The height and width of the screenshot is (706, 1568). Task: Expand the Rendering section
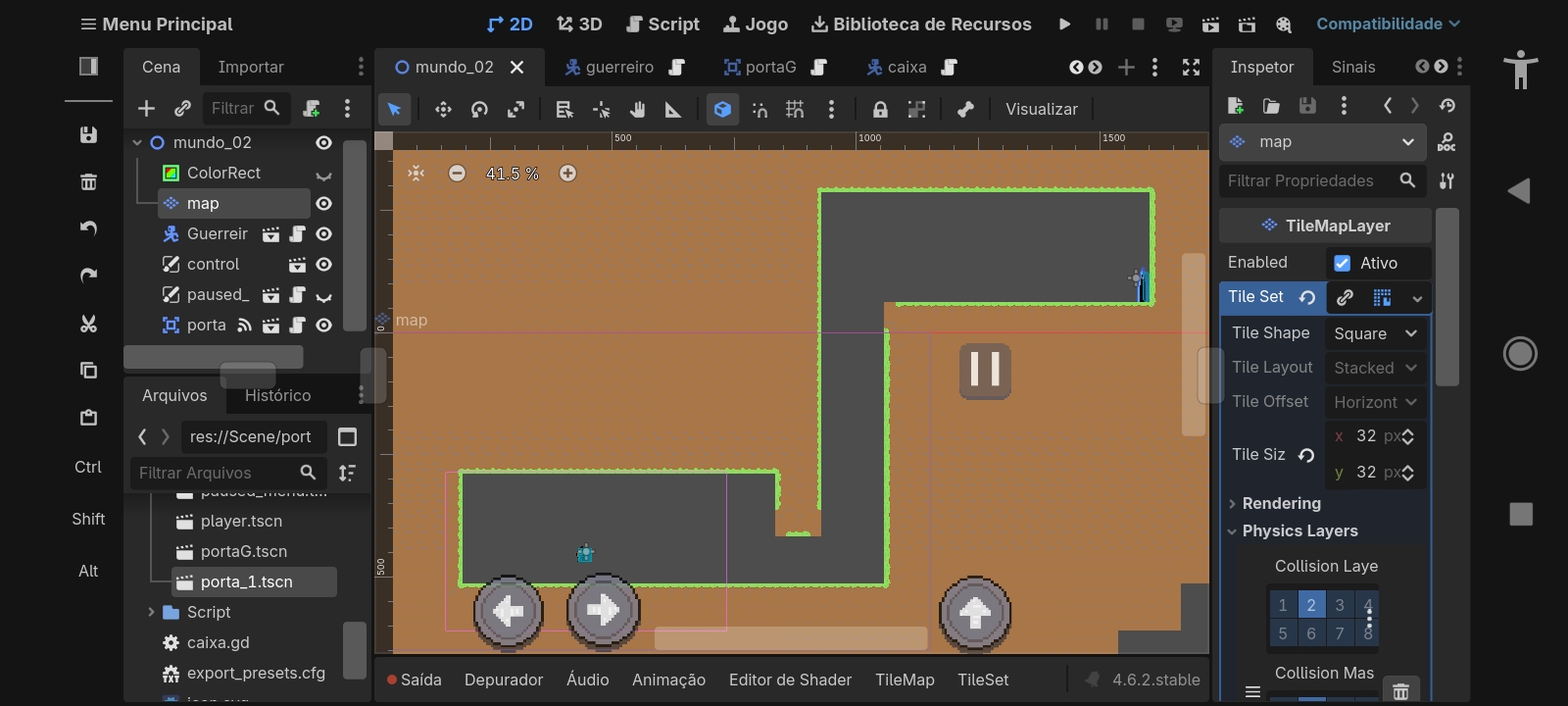[1281, 503]
